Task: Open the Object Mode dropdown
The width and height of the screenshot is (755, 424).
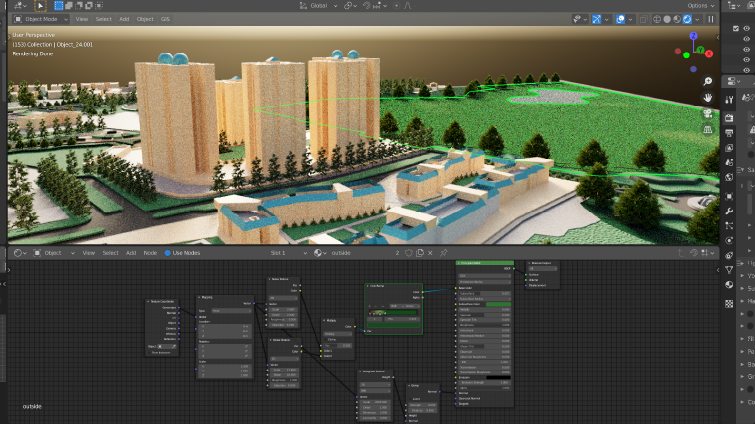Action: 40,19
